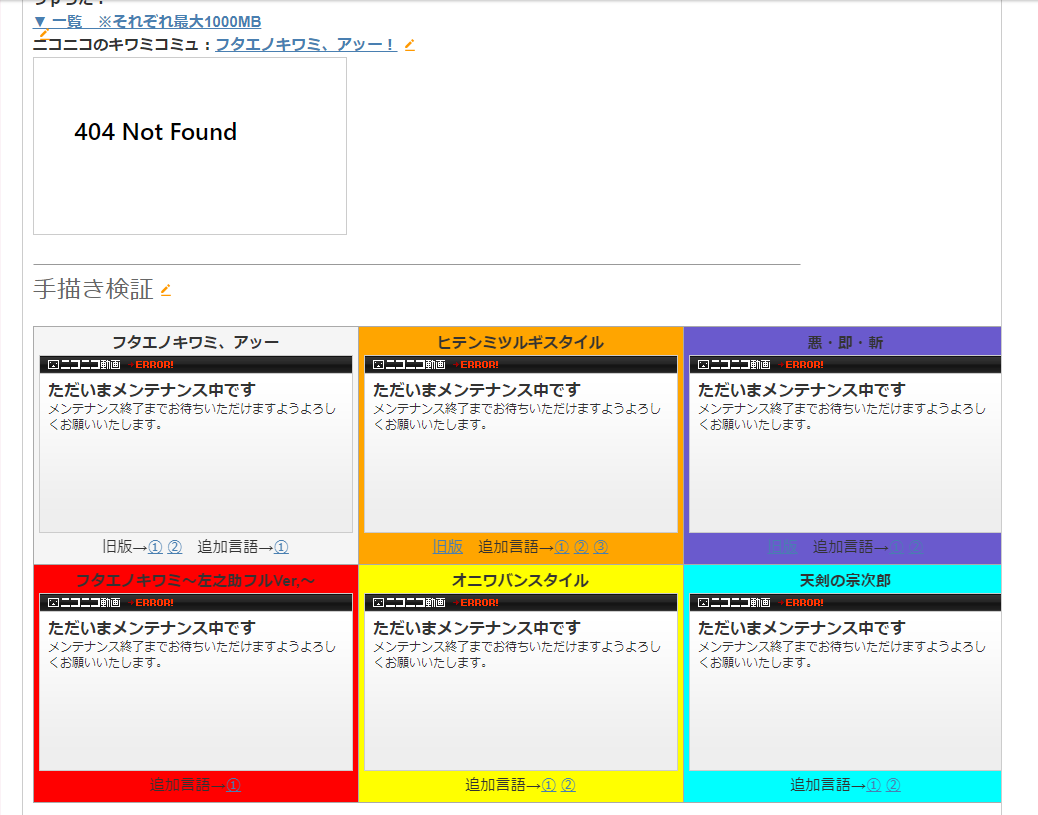Click the ヒテンミツルギスタイル cell title

pos(520,342)
